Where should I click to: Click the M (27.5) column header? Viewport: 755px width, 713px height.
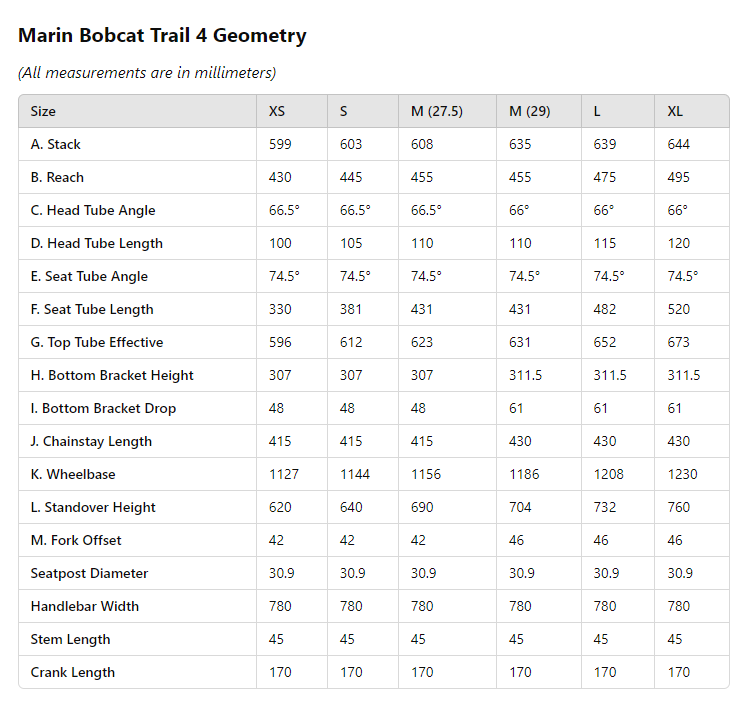(x=437, y=111)
